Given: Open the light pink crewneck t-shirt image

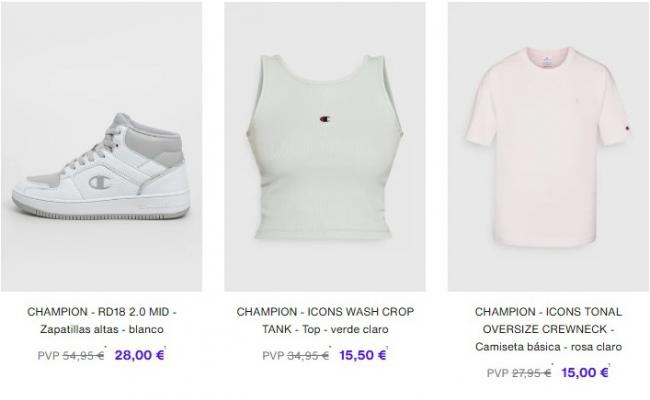Looking at the screenshot, I should [x=548, y=147].
